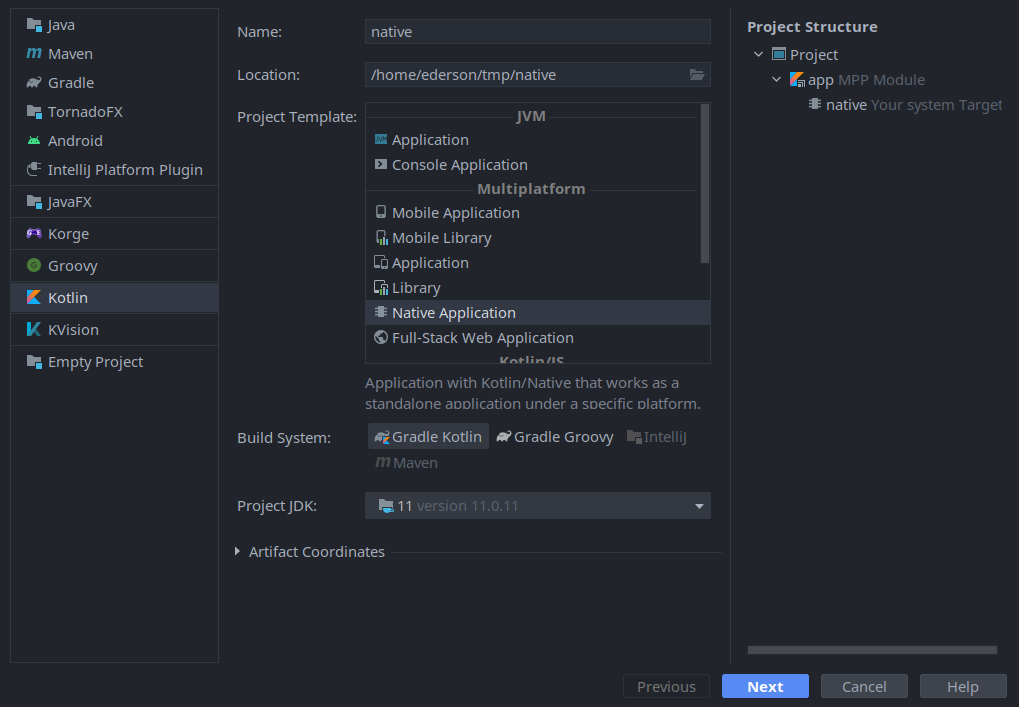
Task: Select the Groovy project type
Action: (114, 265)
